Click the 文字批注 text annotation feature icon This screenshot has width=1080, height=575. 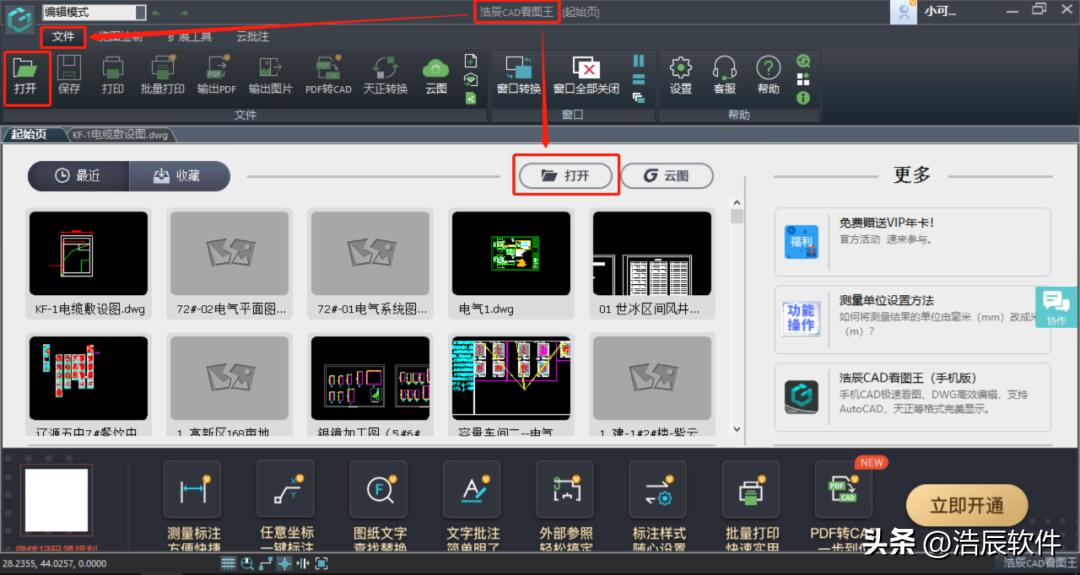click(x=472, y=490)
